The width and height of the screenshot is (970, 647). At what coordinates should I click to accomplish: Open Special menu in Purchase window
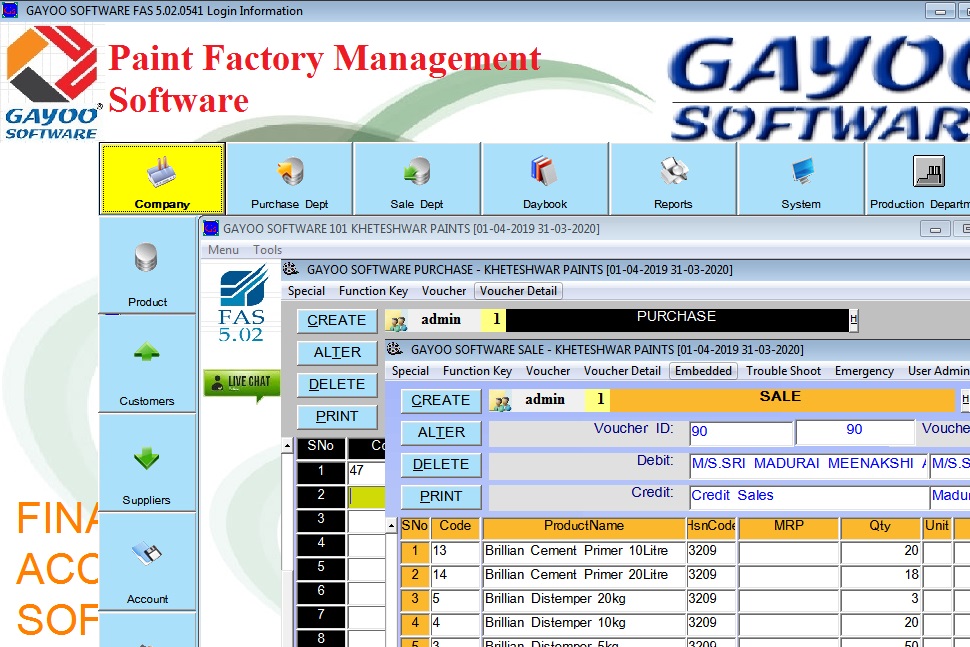(306, 291)
